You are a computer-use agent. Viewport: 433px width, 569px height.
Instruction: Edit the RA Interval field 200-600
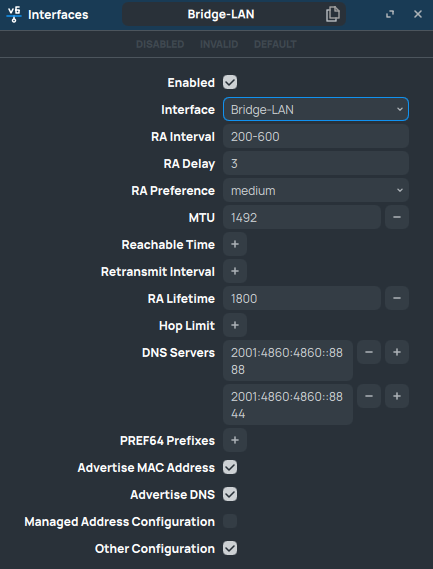point(316,136)
